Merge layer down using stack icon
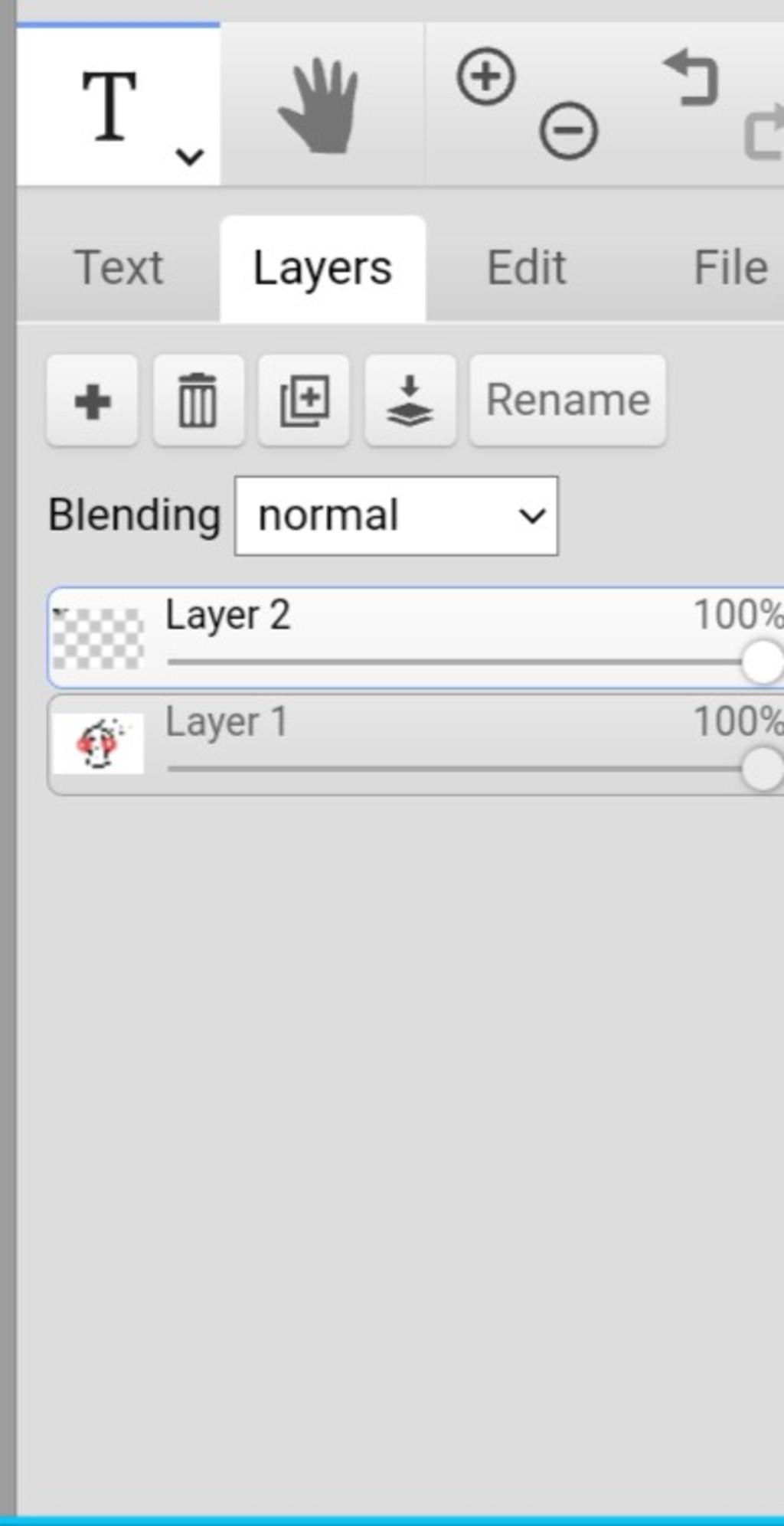784x1526 pixels. pos(410,400)
